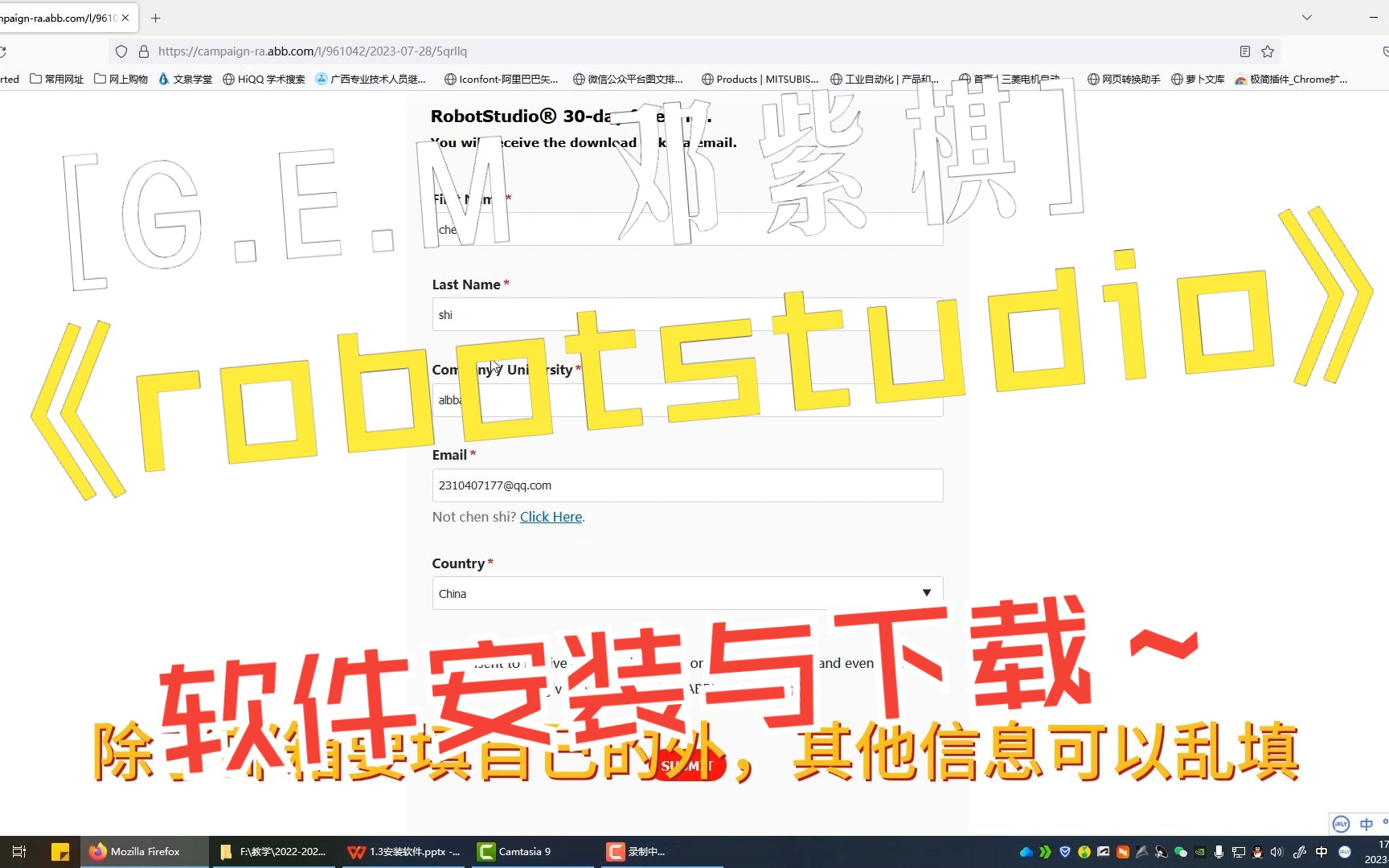Click the speaker device tray icon
The height and width of the screenshot is (868, 1389).
(x=1162, y=852)
